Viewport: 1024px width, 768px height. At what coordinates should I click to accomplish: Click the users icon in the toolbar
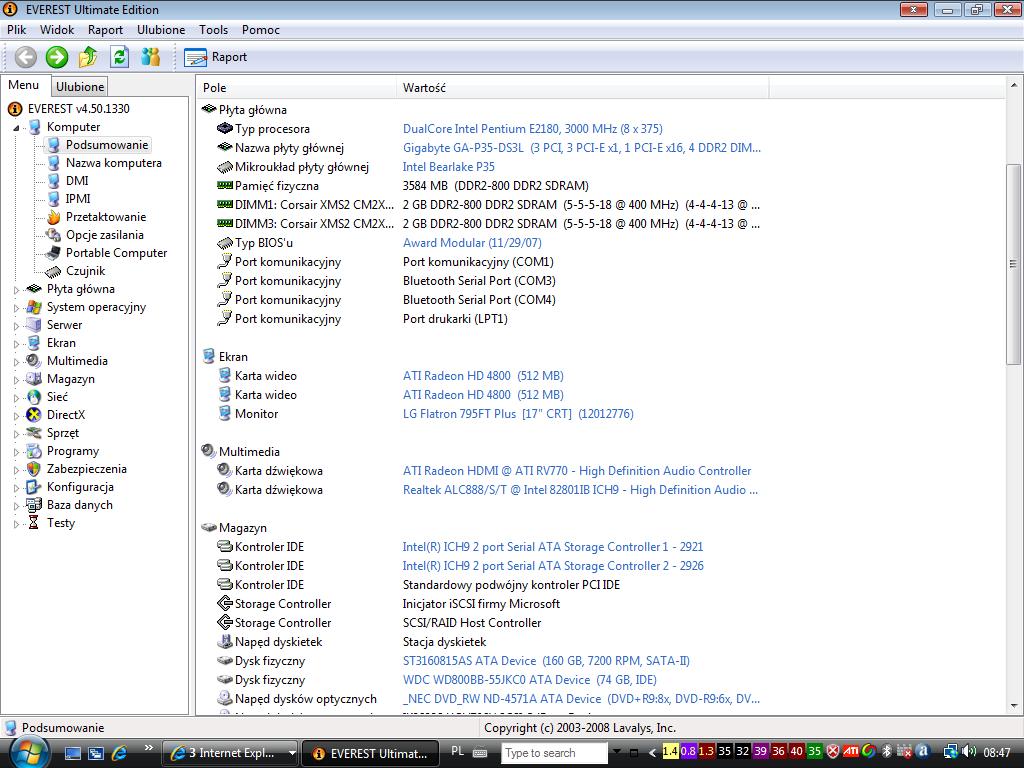[151, 57]
